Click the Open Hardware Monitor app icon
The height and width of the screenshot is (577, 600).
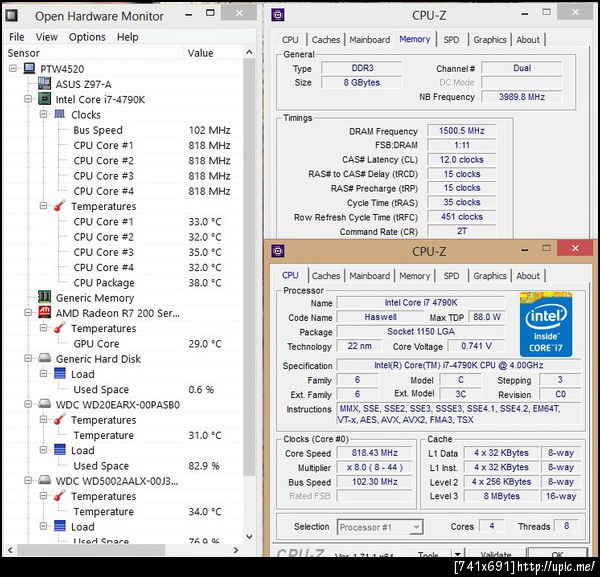pyautogui.click(x=11, y=15)
